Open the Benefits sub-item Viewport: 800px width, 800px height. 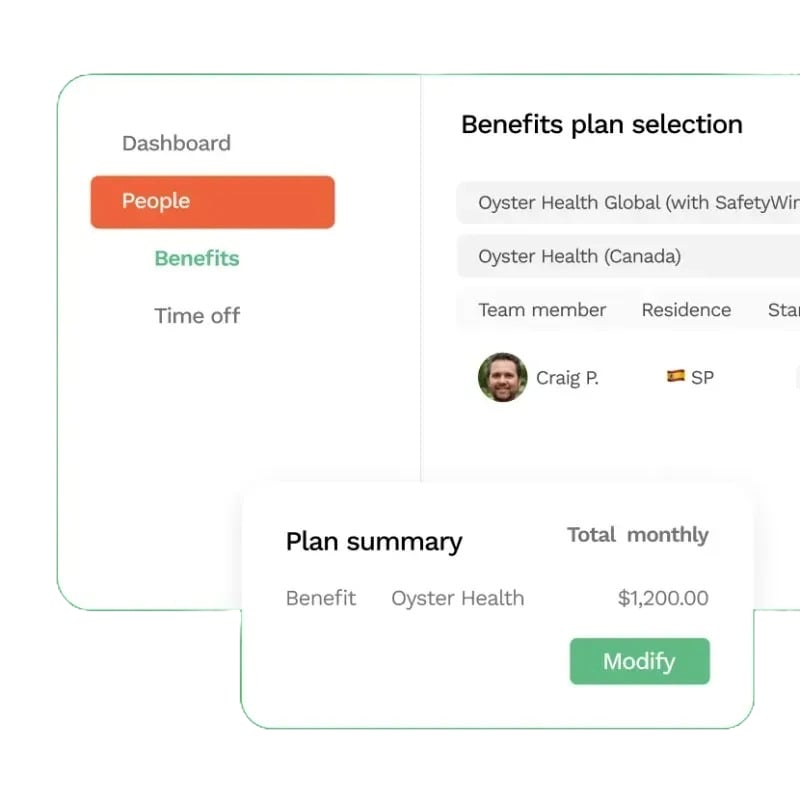click(x=197, y=258)
